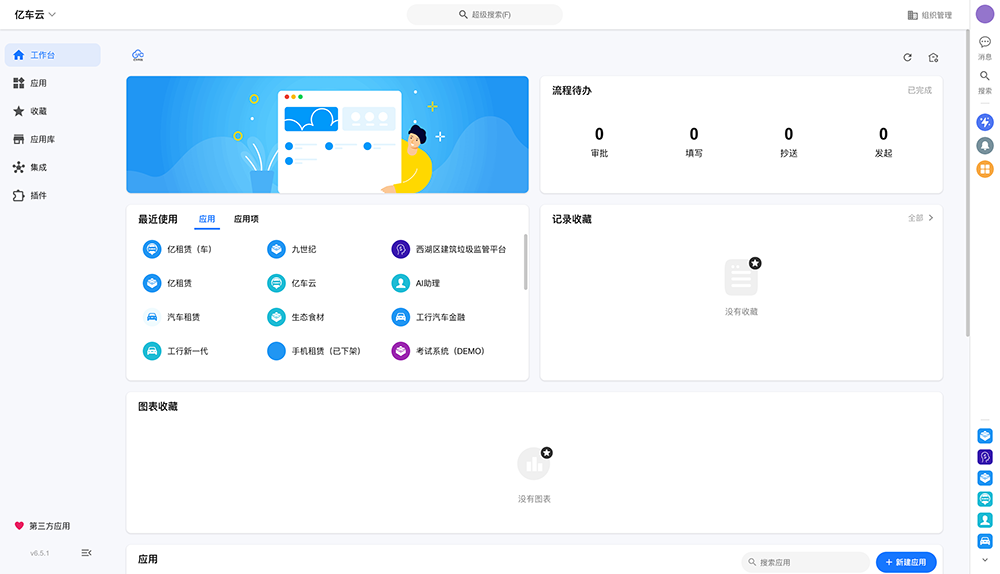
Task: Expand 全部 in 记录收藏 panel
Action: [x=920, y=218]
